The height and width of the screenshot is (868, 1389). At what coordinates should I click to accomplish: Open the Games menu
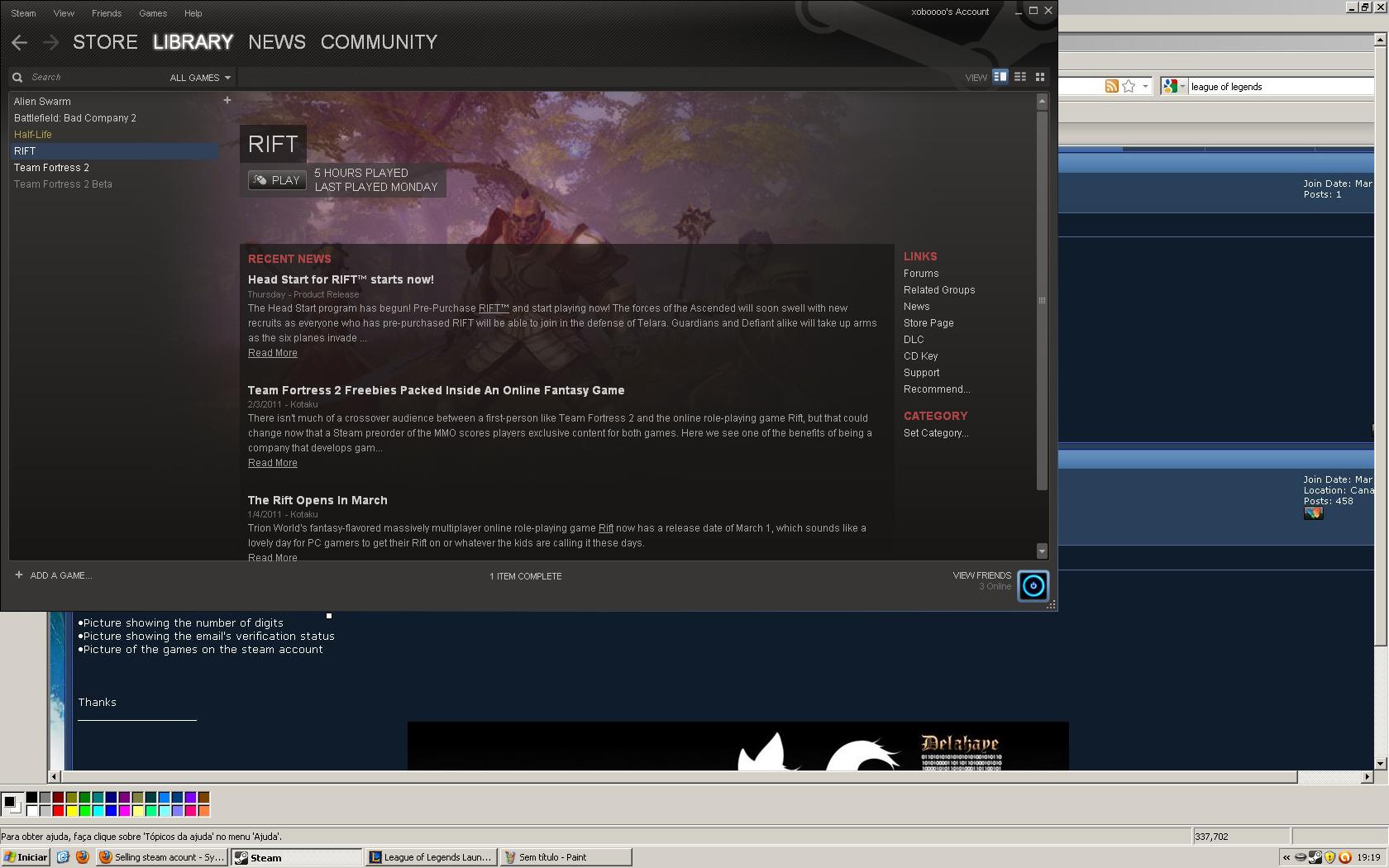tap(153, 13)
